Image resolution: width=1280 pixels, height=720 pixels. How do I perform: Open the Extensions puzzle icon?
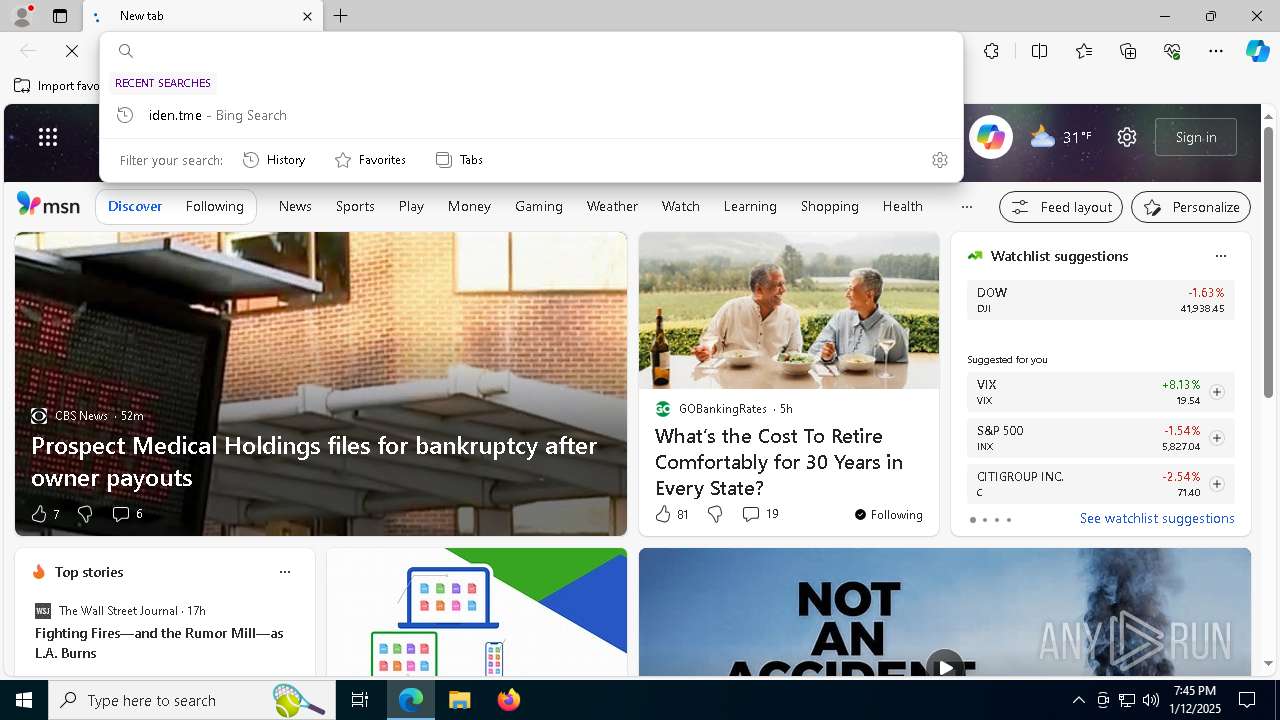[x=991, y=51]
